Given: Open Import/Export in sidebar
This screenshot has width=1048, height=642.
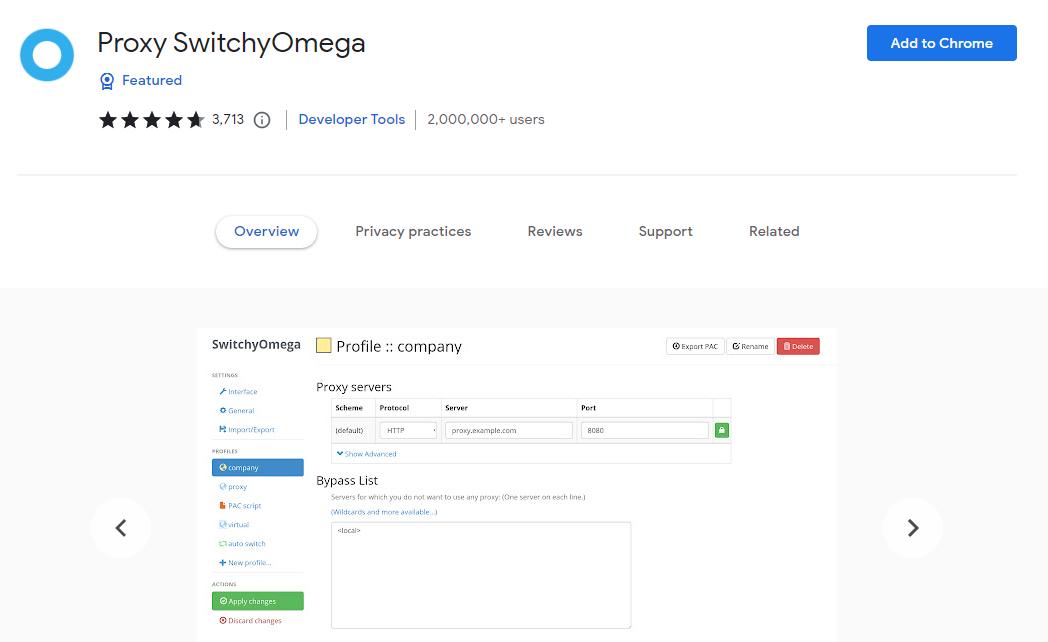Looking at the screenshot, I should point(247,430).
